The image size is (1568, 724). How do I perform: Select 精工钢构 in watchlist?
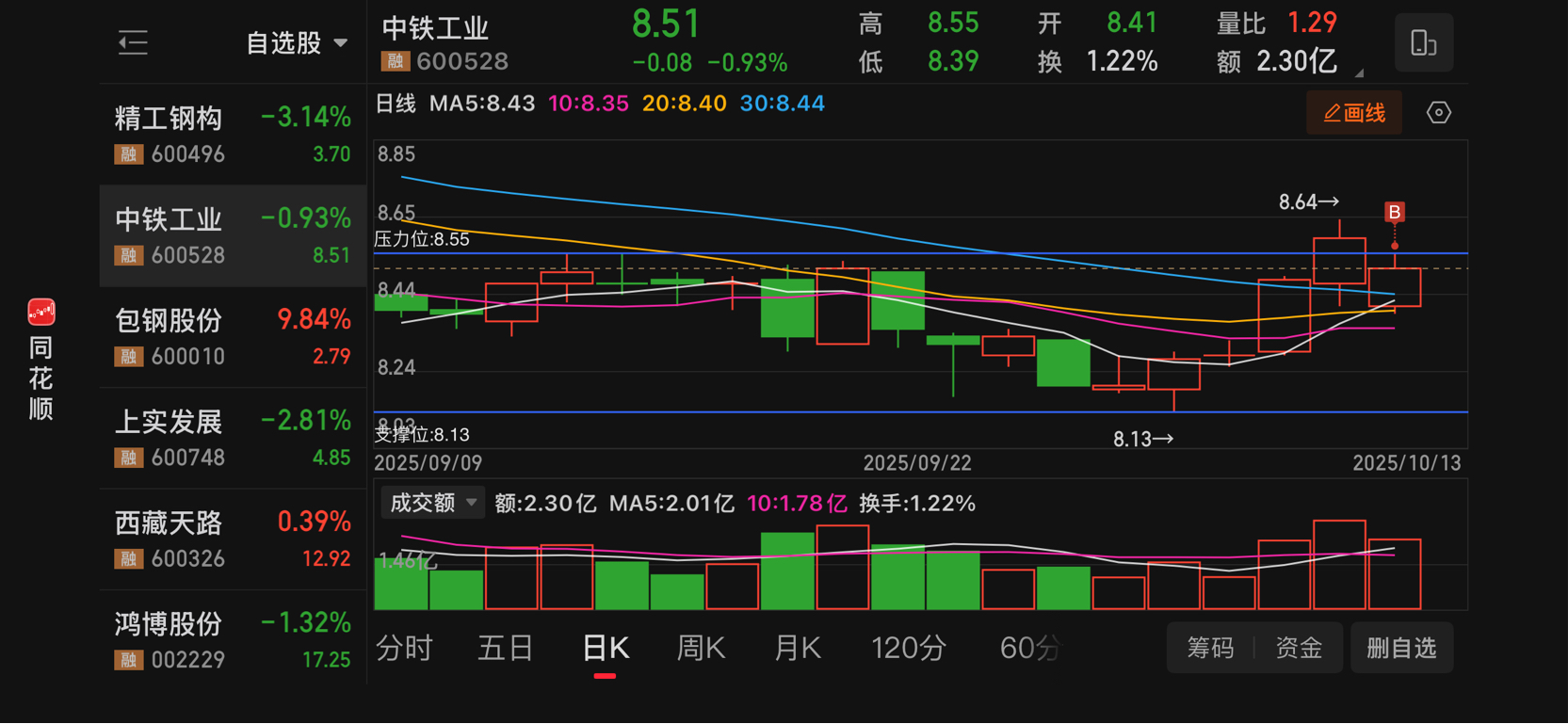tap(233, 135)
